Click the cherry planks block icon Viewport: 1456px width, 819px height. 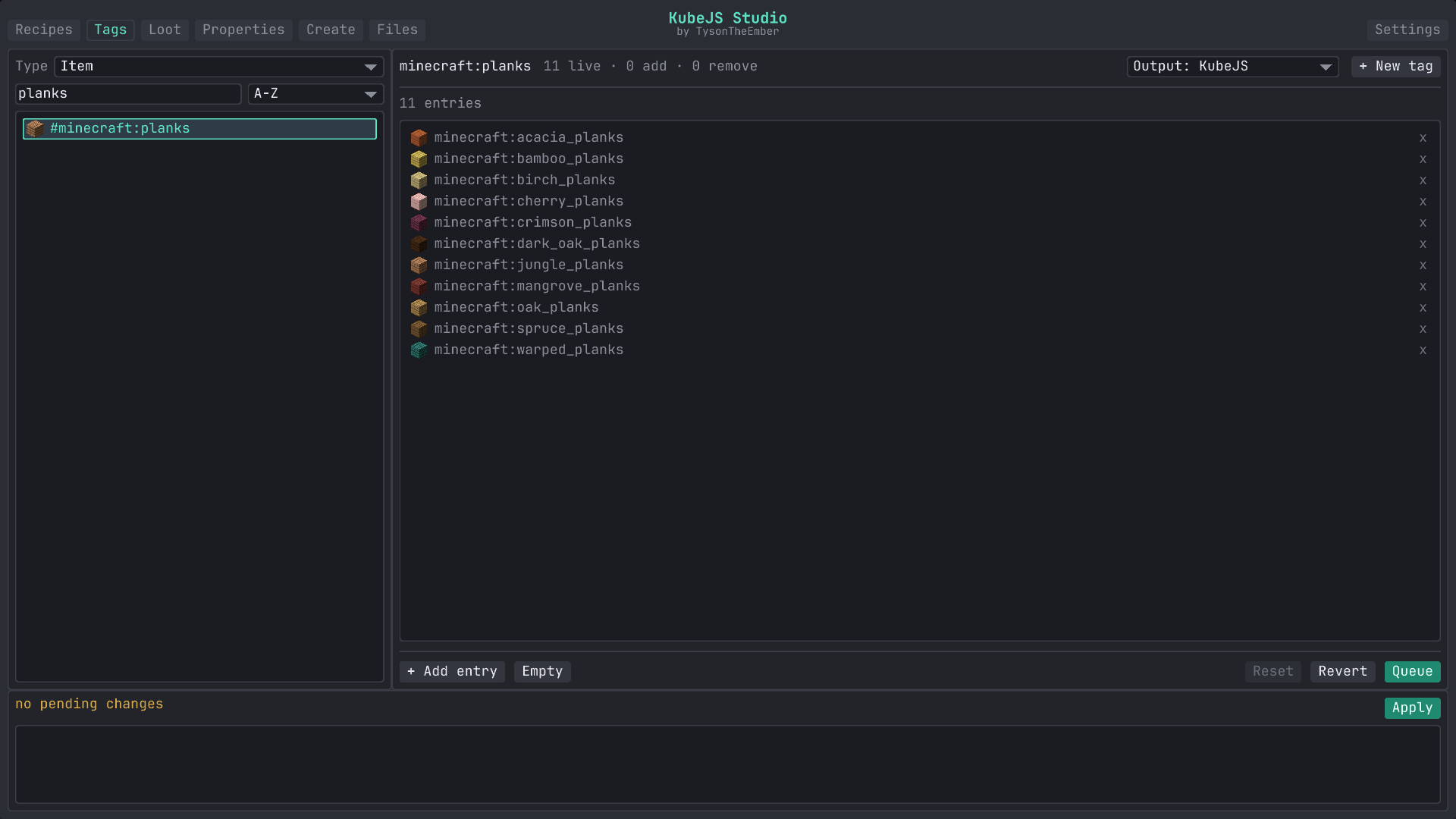(x=419, y=201)
